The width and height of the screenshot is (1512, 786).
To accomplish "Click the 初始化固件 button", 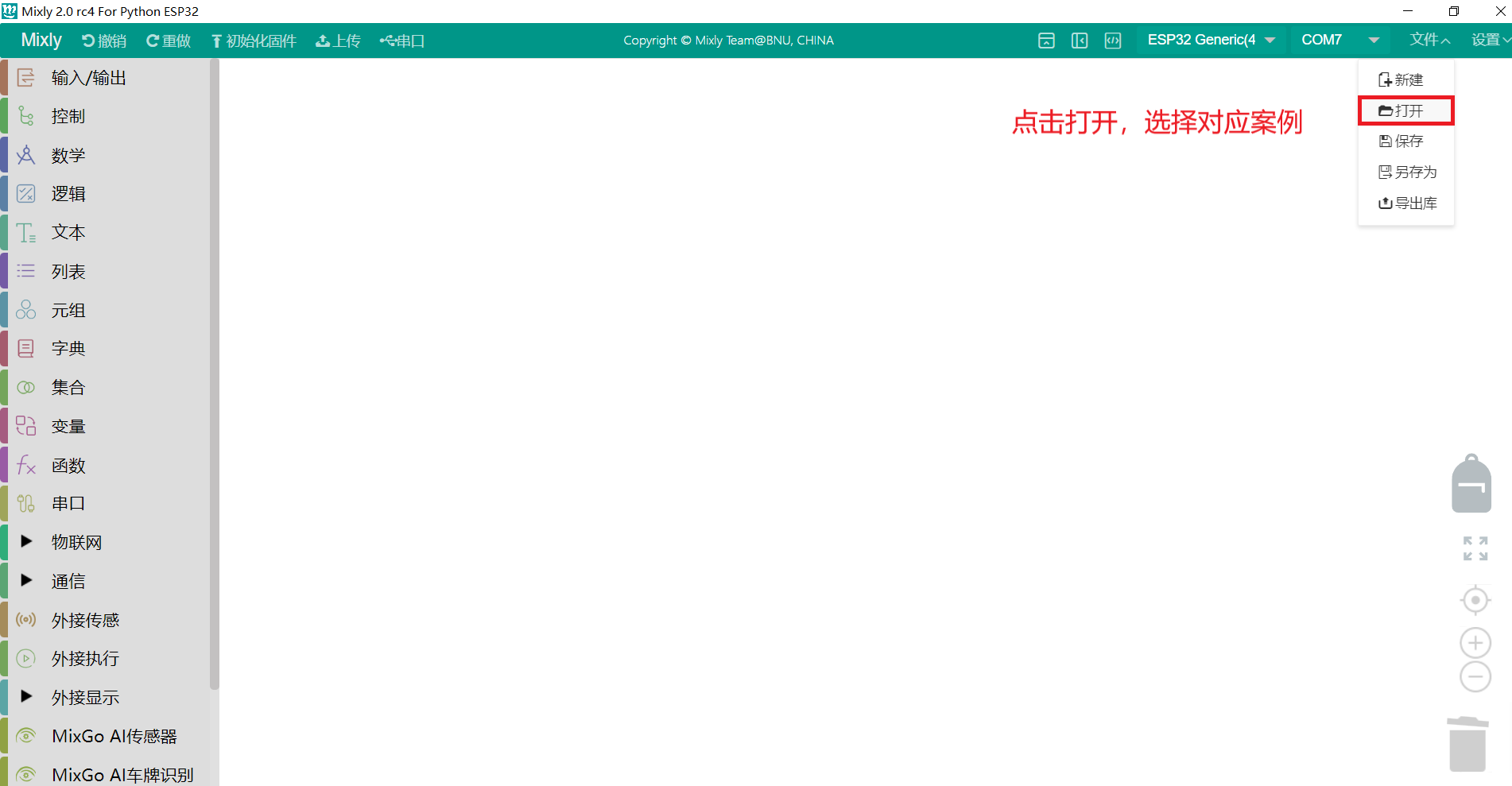I will pyautogui.click(x=254, y=41).
